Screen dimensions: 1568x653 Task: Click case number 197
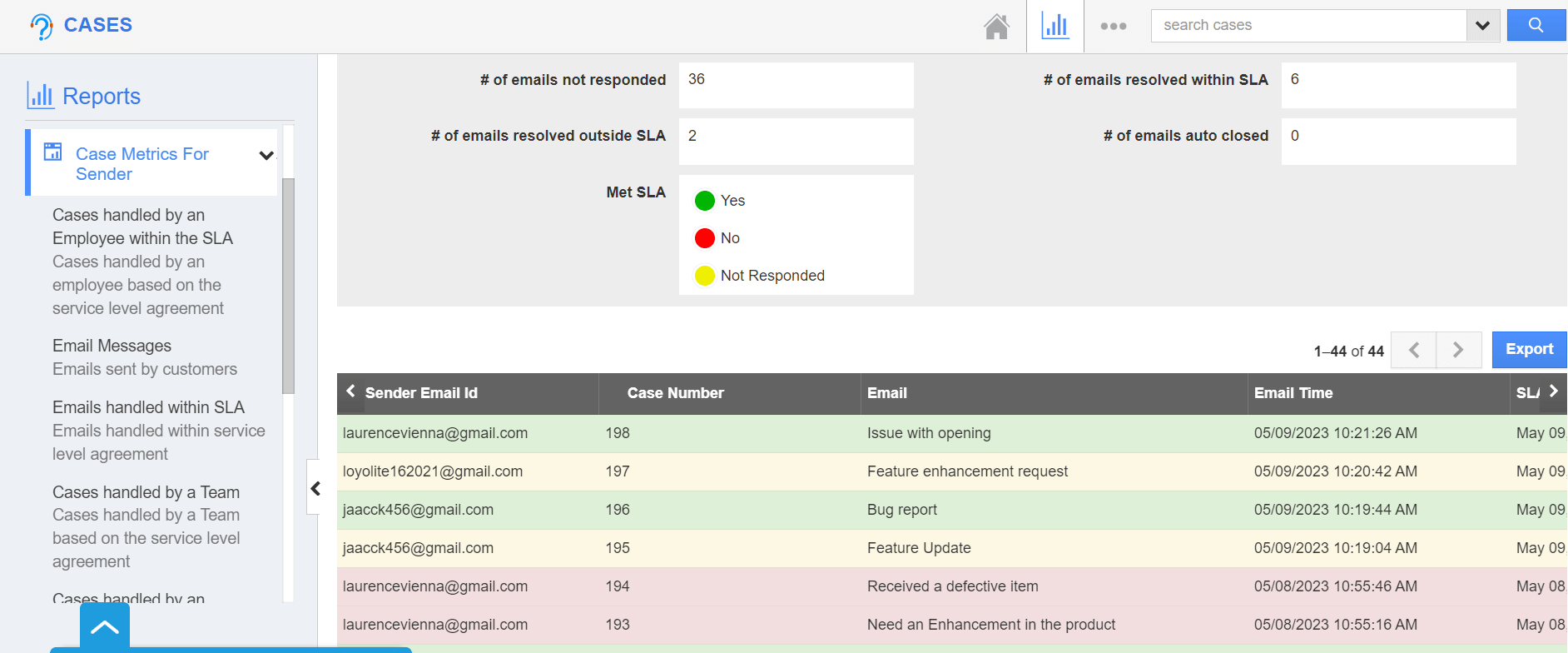click(618, 471)
